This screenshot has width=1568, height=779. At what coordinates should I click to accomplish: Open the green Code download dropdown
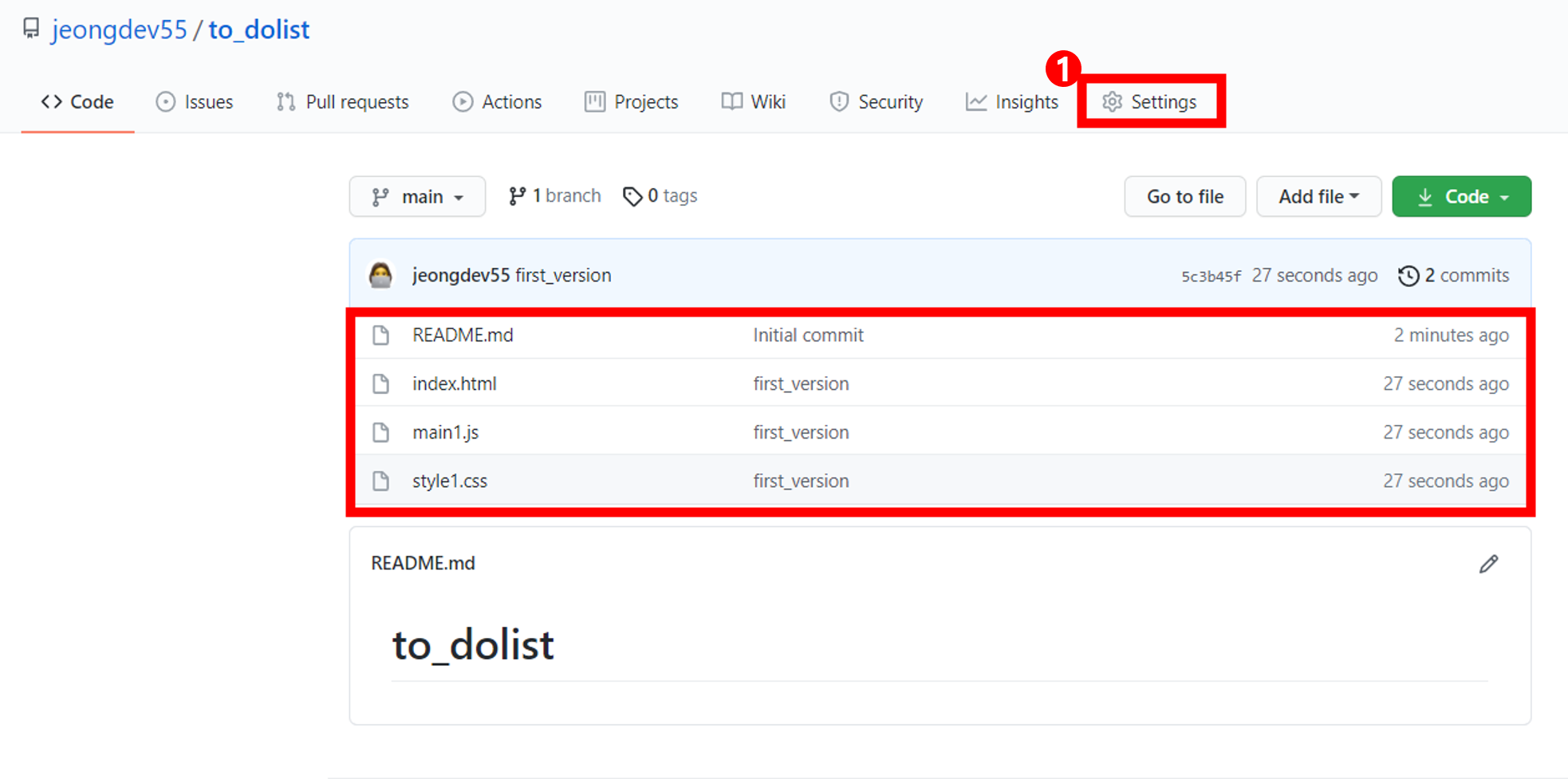(x=1461, y=196)
